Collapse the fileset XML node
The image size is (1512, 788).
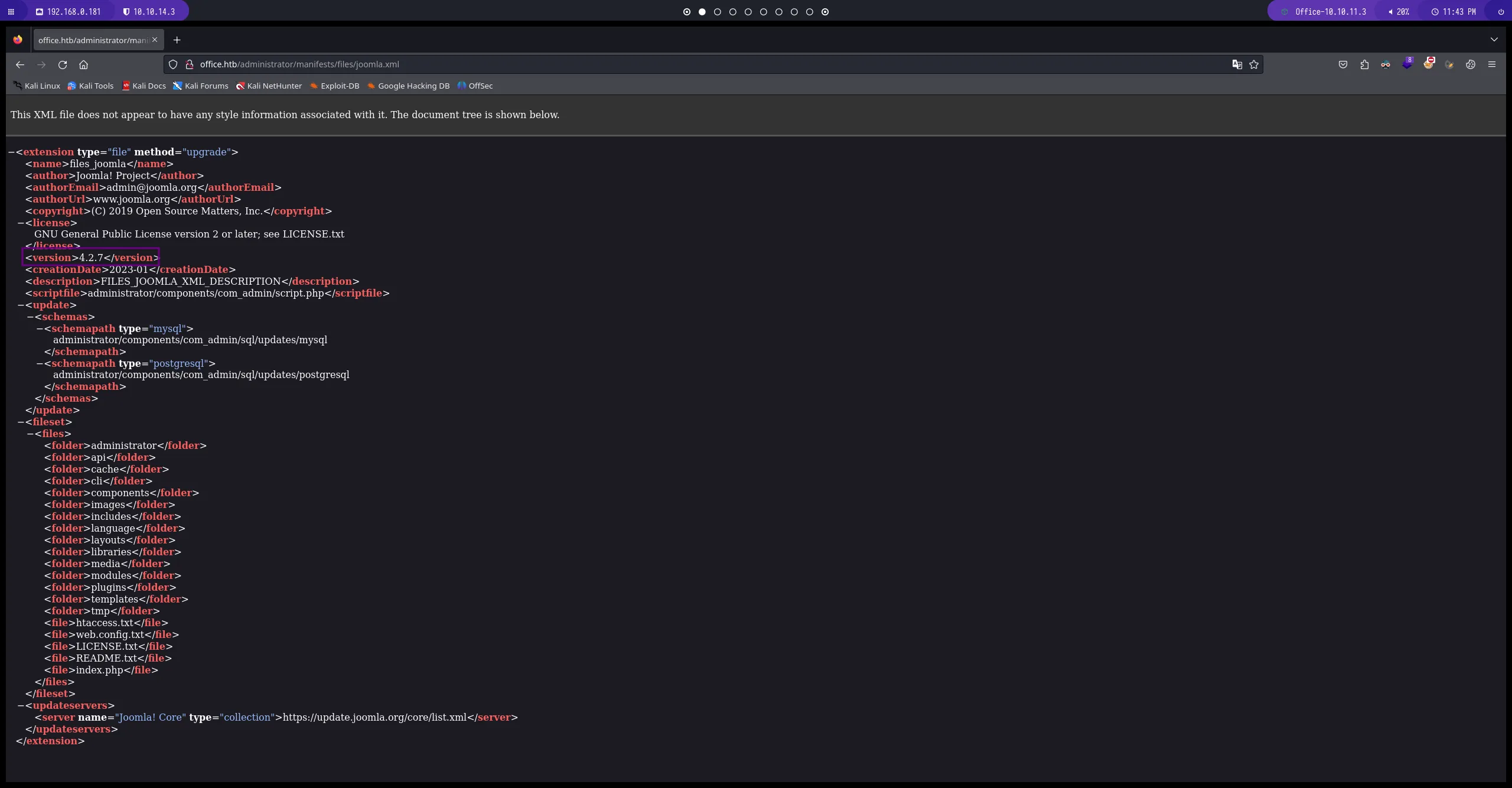(x=21, y=422)
